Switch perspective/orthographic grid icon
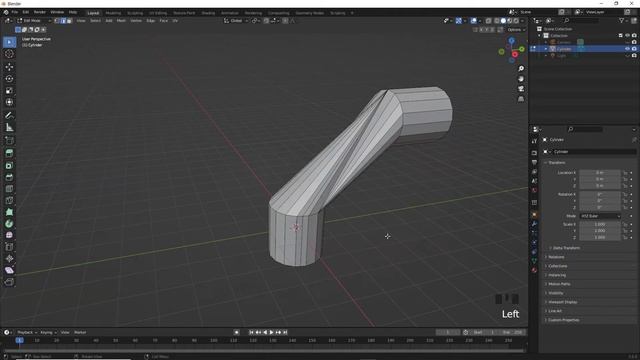This screenshot has width=640, height=360. tap(521, 99)
